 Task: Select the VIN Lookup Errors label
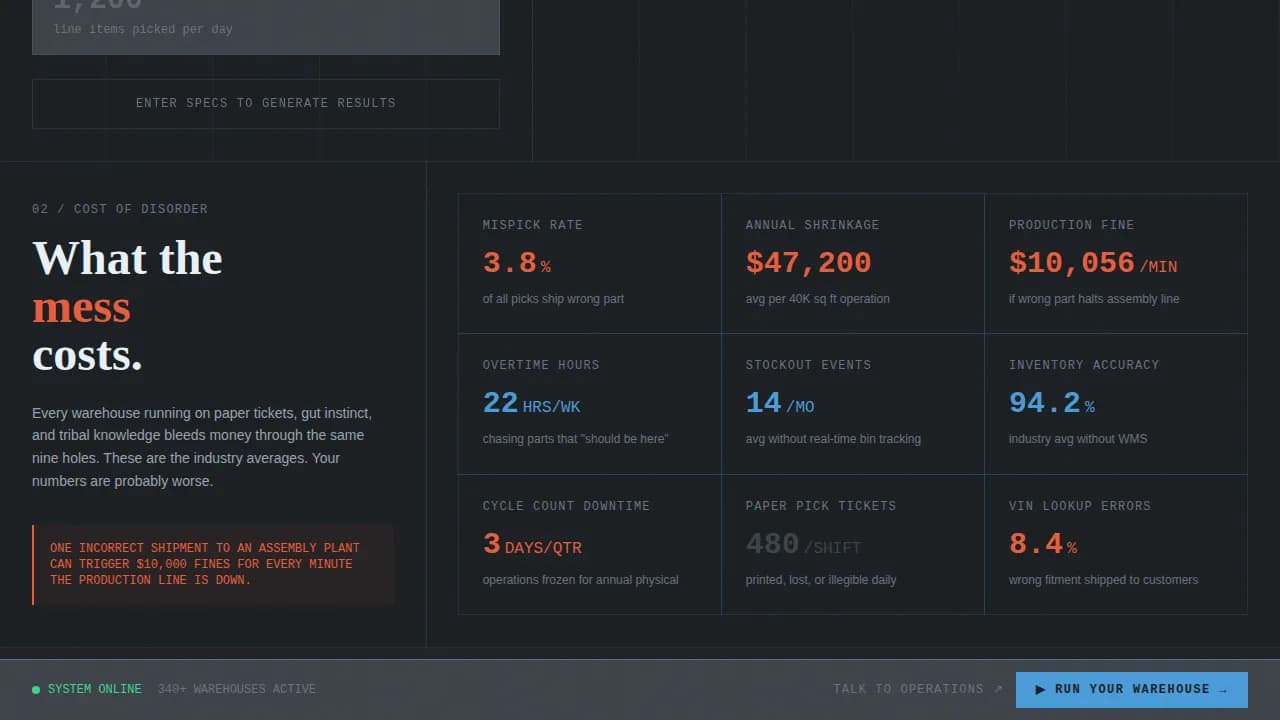point(1080,506)
